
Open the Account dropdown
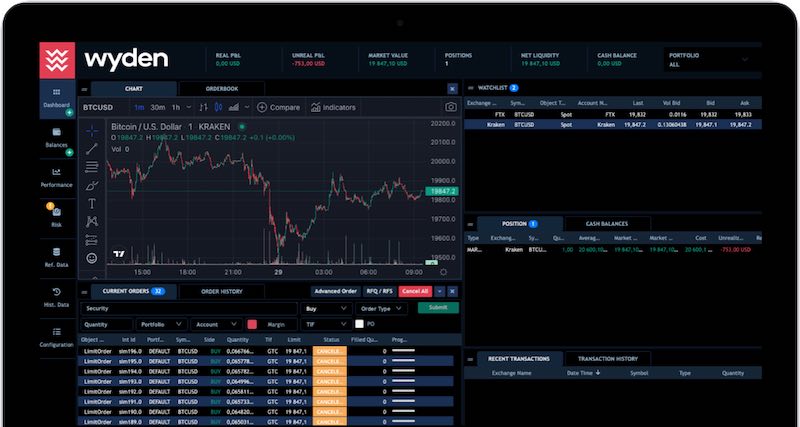217,324
